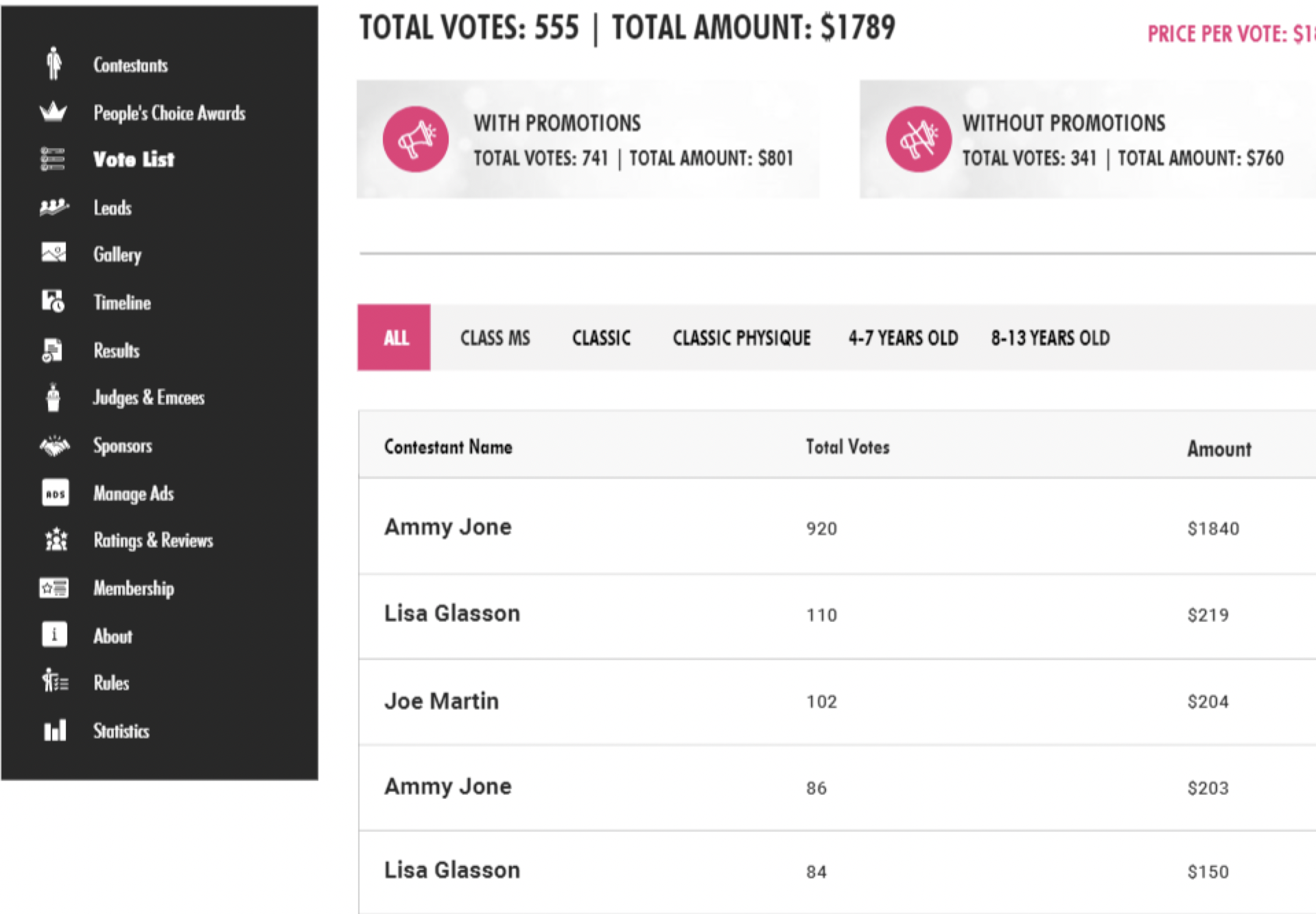Click the Leads group icon
The height and width of the screenshot is (914, 1316).
pos(54,207)
